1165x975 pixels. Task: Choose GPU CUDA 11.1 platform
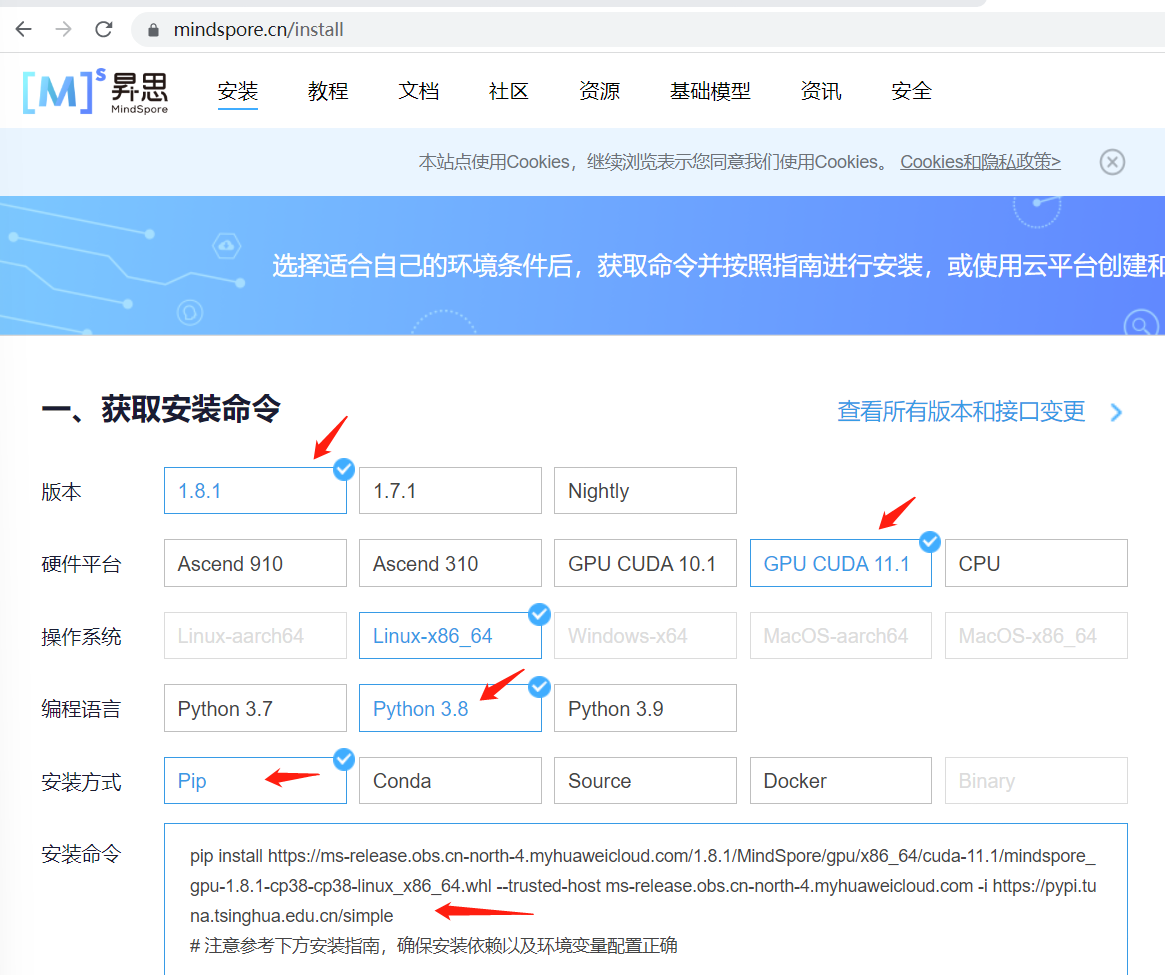point(840,563)
